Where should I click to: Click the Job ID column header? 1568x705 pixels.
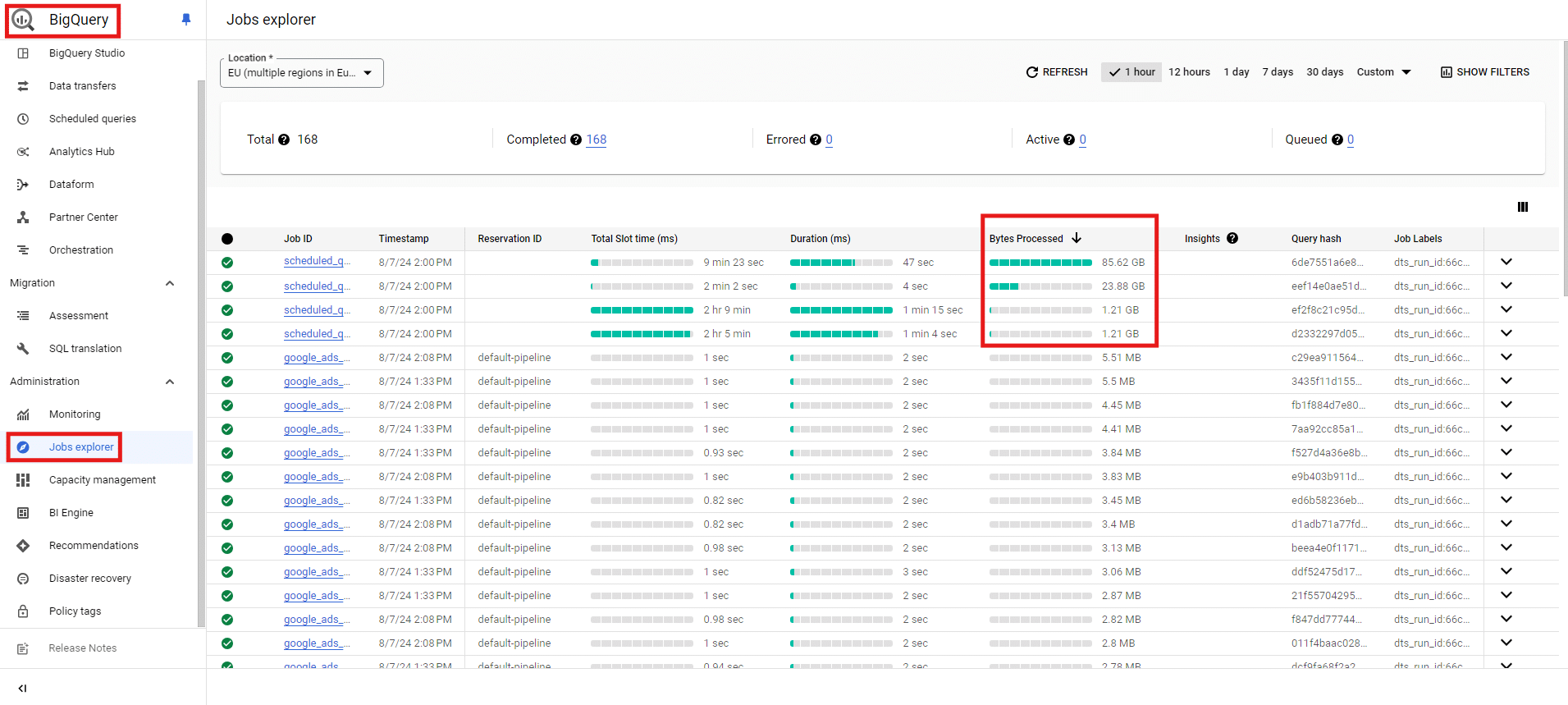point(298,239)
